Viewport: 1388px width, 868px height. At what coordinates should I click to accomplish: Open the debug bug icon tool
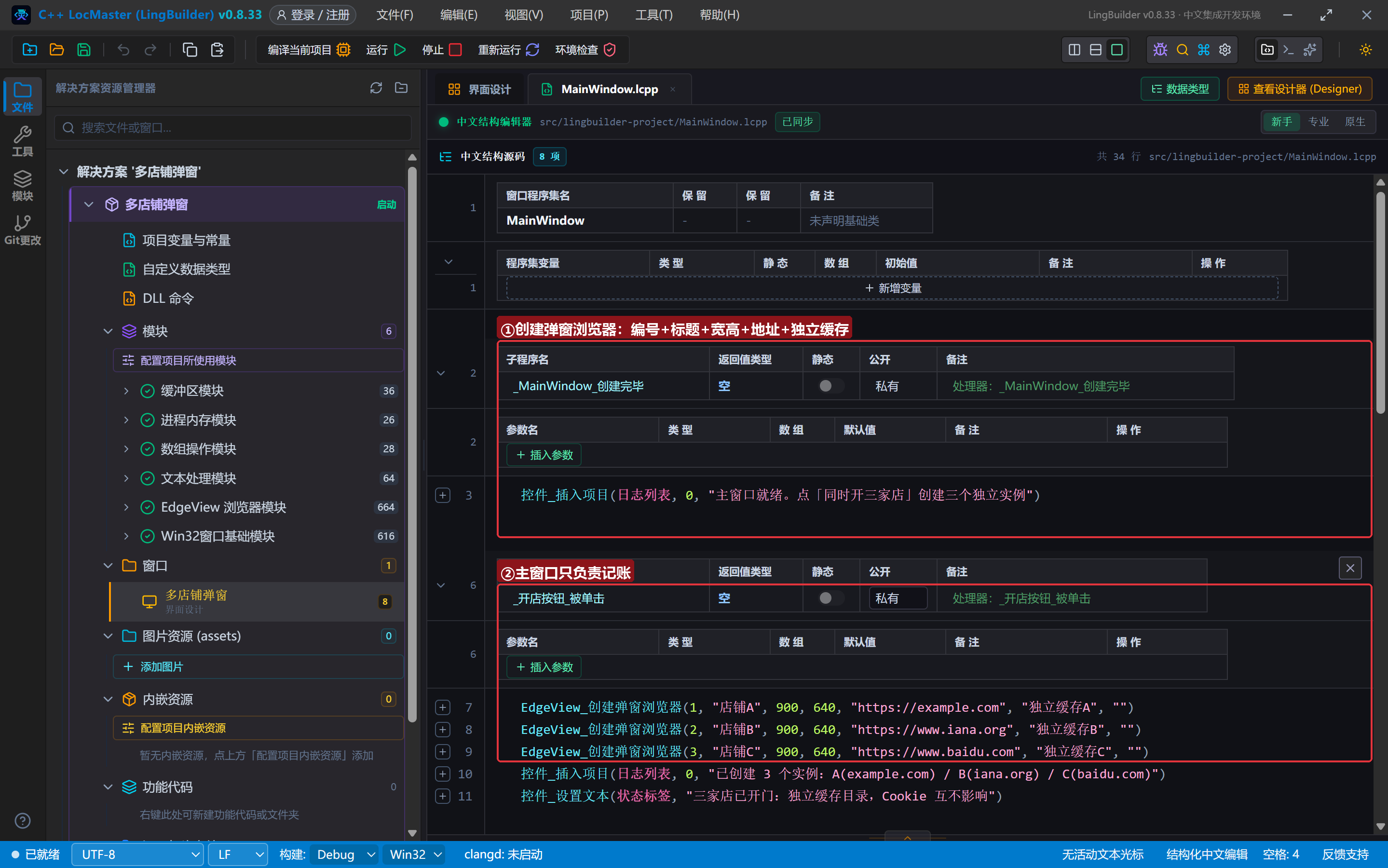1160,50
